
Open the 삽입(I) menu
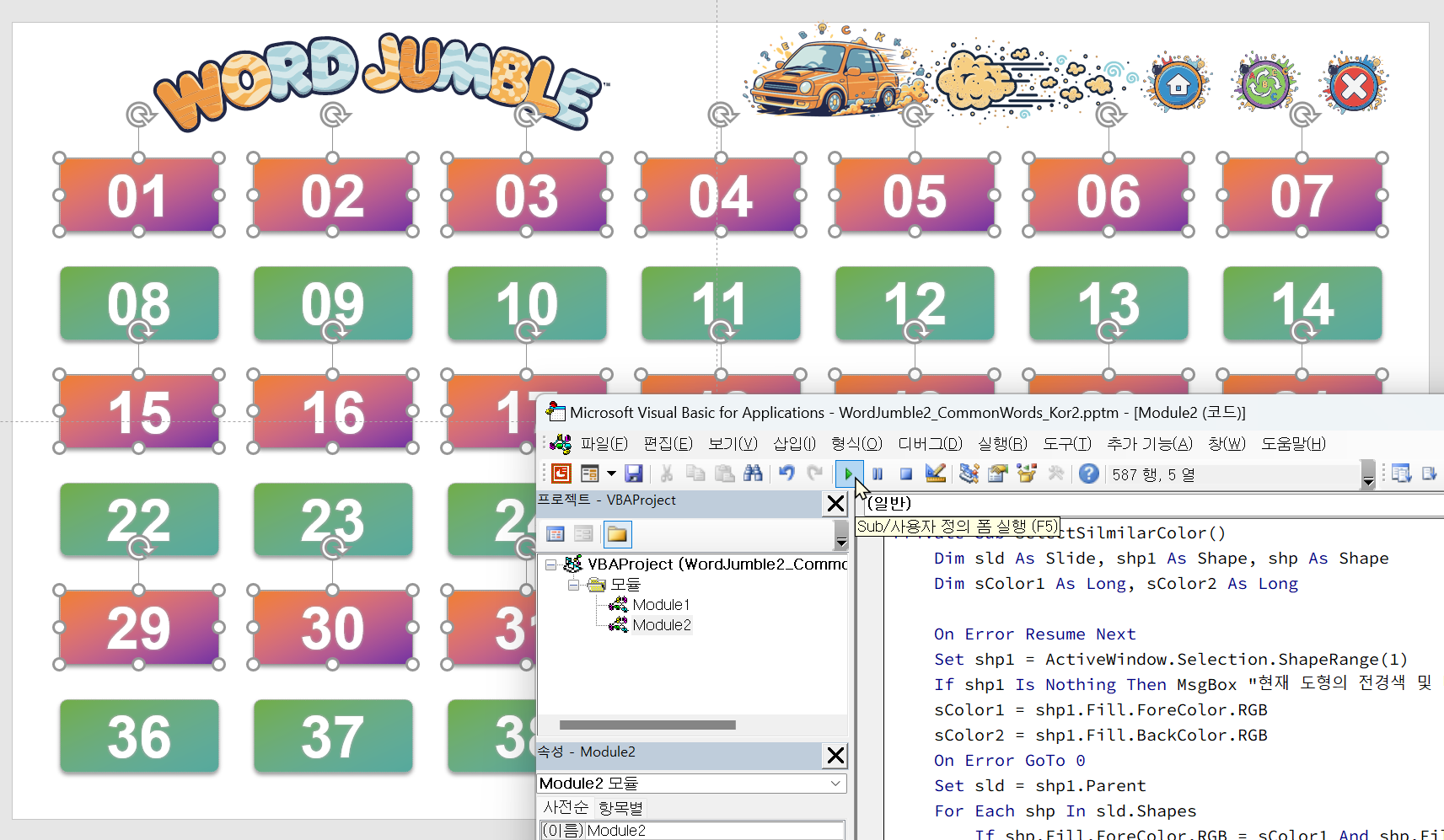[x=794, y=443]
